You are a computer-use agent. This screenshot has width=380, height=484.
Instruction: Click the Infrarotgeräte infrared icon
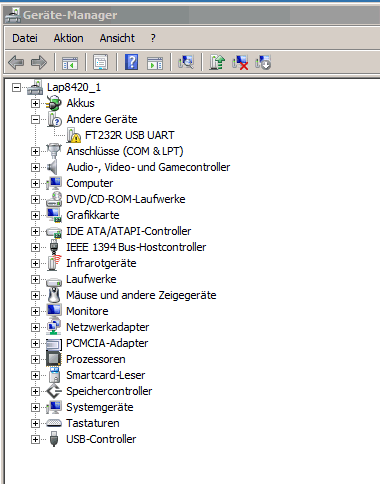tap(54, 263)
